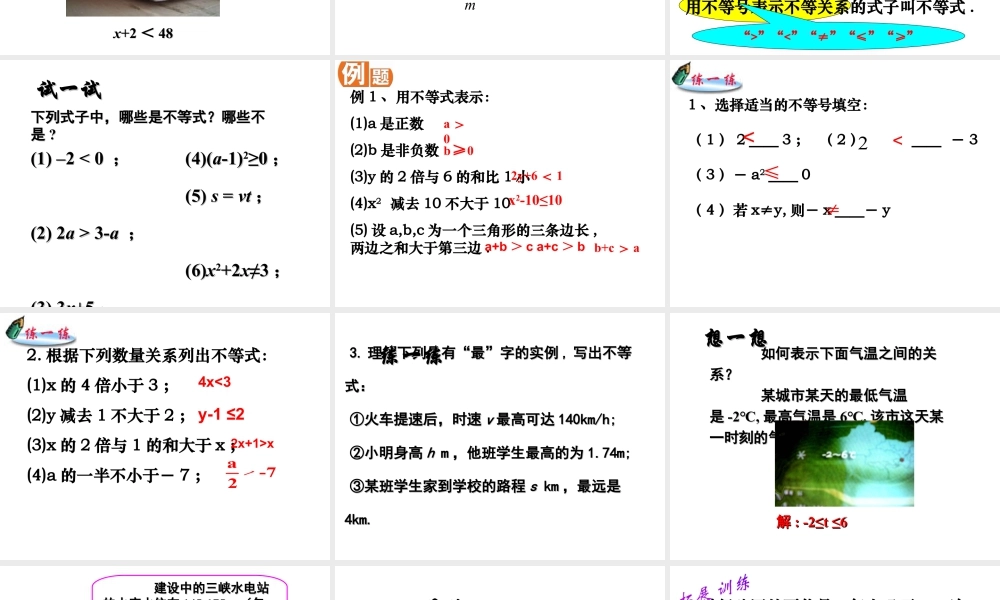Select question 4 about x≠y inequality
1000x600 pixels.
click(790, 210)
